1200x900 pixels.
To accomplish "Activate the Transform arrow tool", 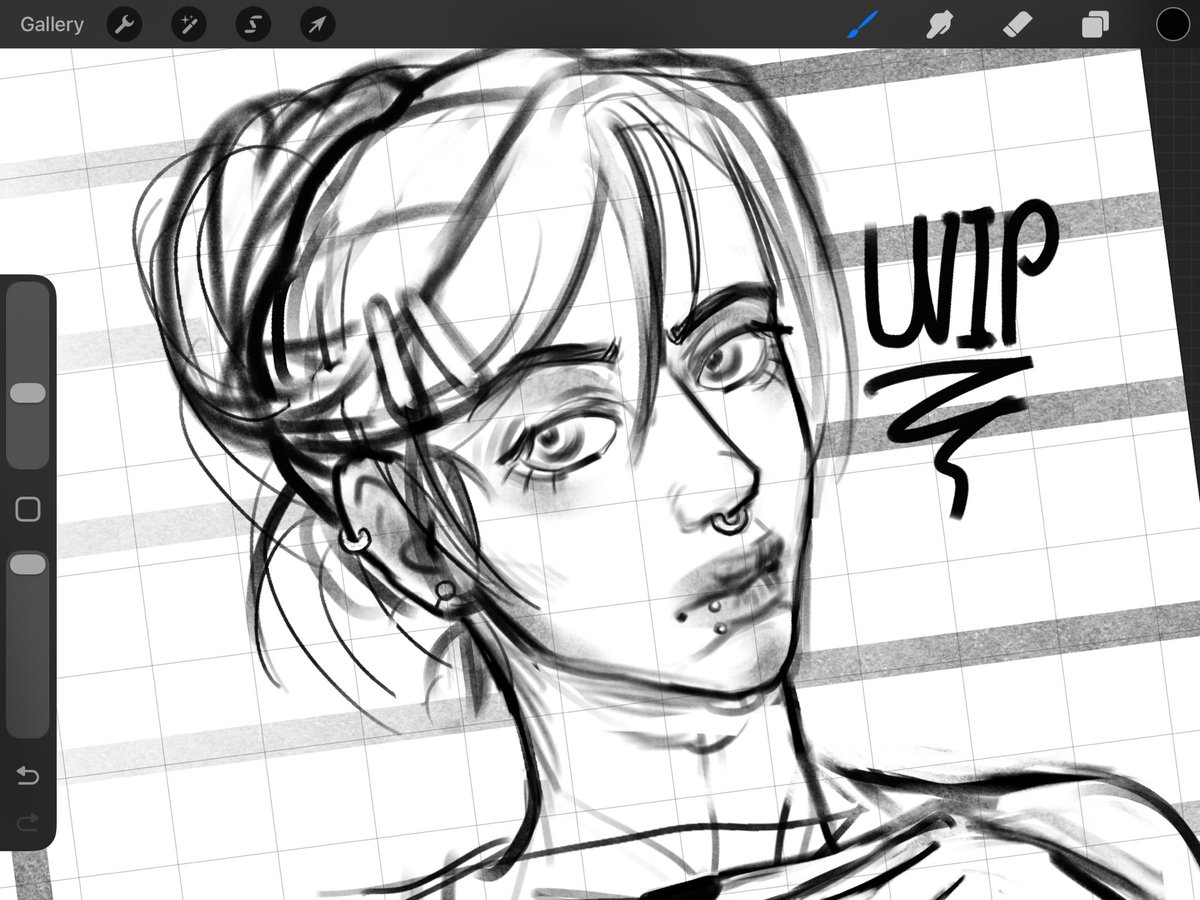I will (317, 24).
